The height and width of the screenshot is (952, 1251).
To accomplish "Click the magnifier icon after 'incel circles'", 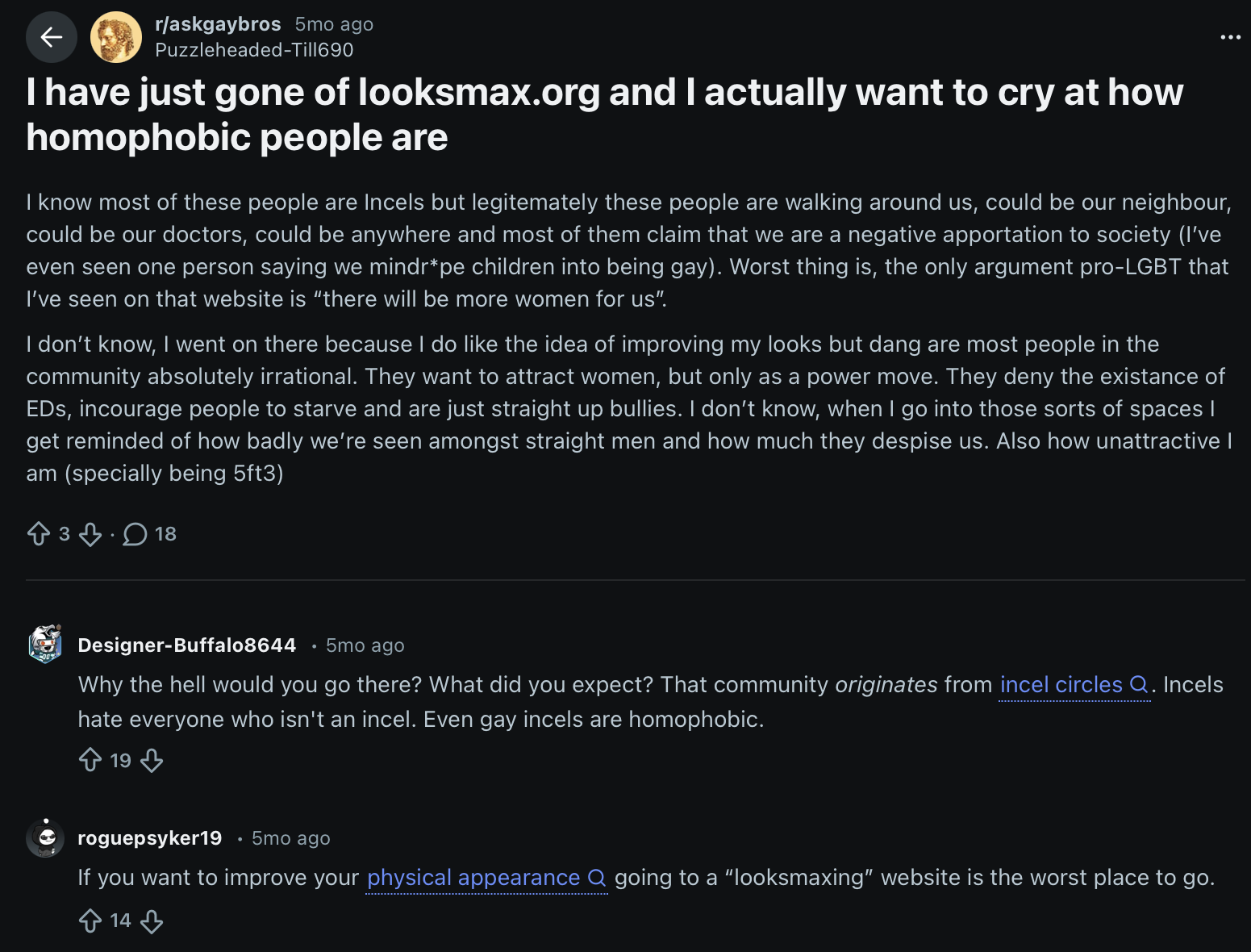I will click(1139, 685).
